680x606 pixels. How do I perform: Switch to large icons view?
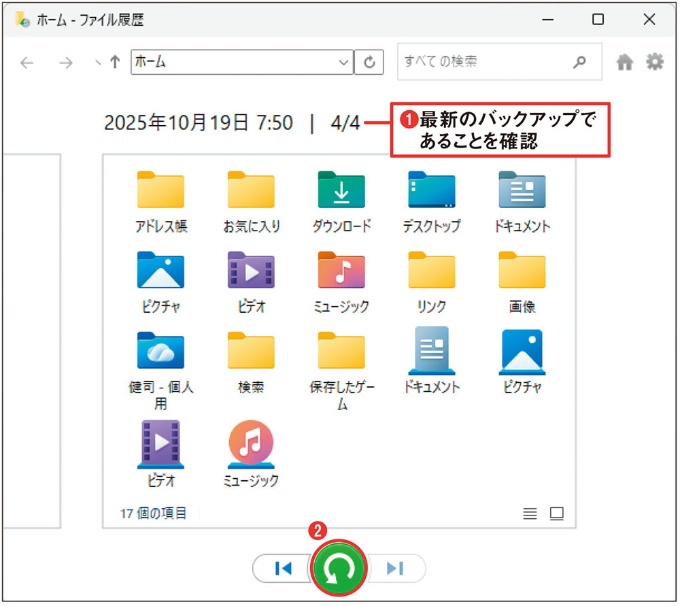click(557, 514)
